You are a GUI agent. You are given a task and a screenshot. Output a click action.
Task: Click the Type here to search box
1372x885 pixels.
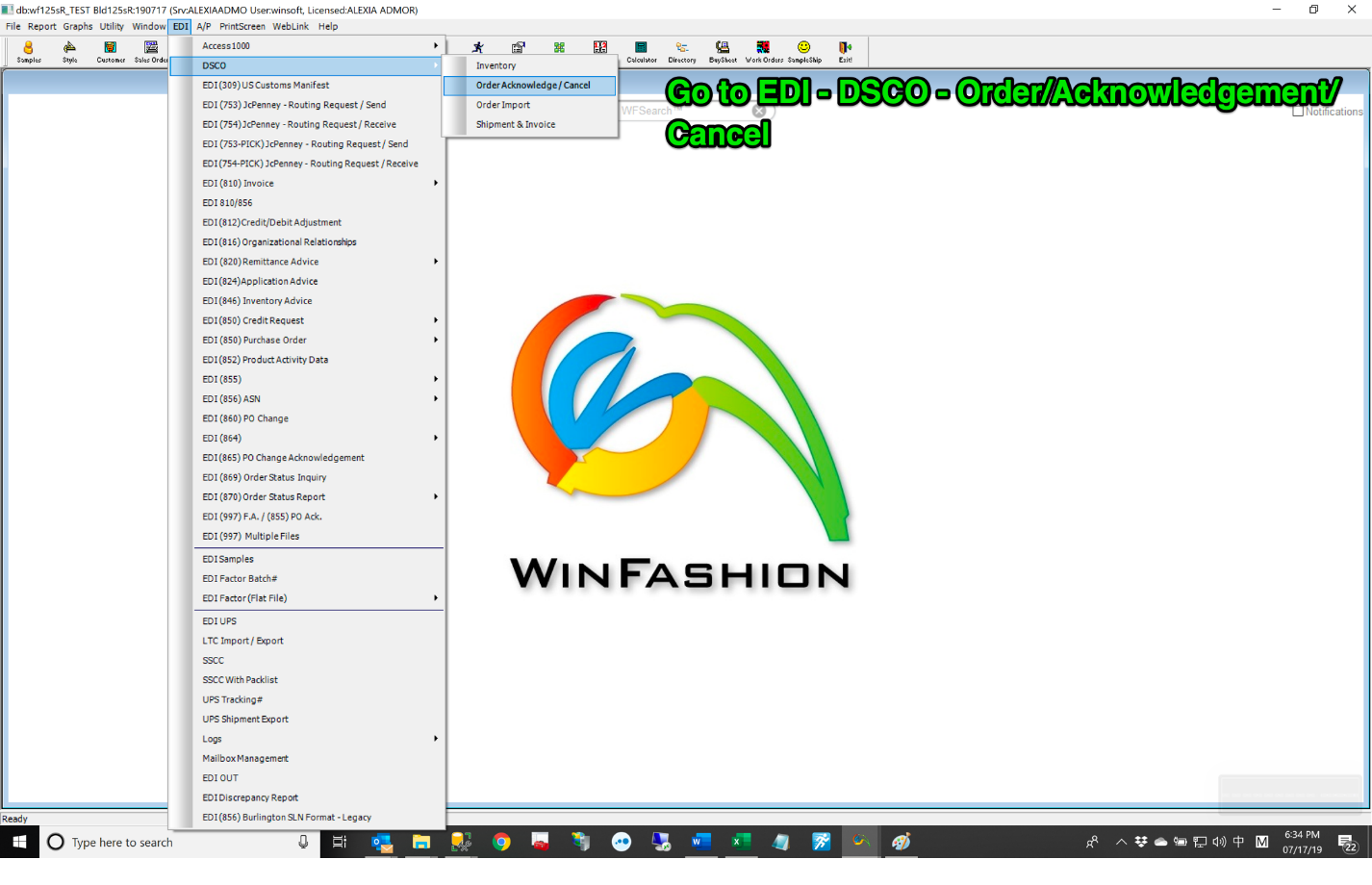tap(180, 842)
